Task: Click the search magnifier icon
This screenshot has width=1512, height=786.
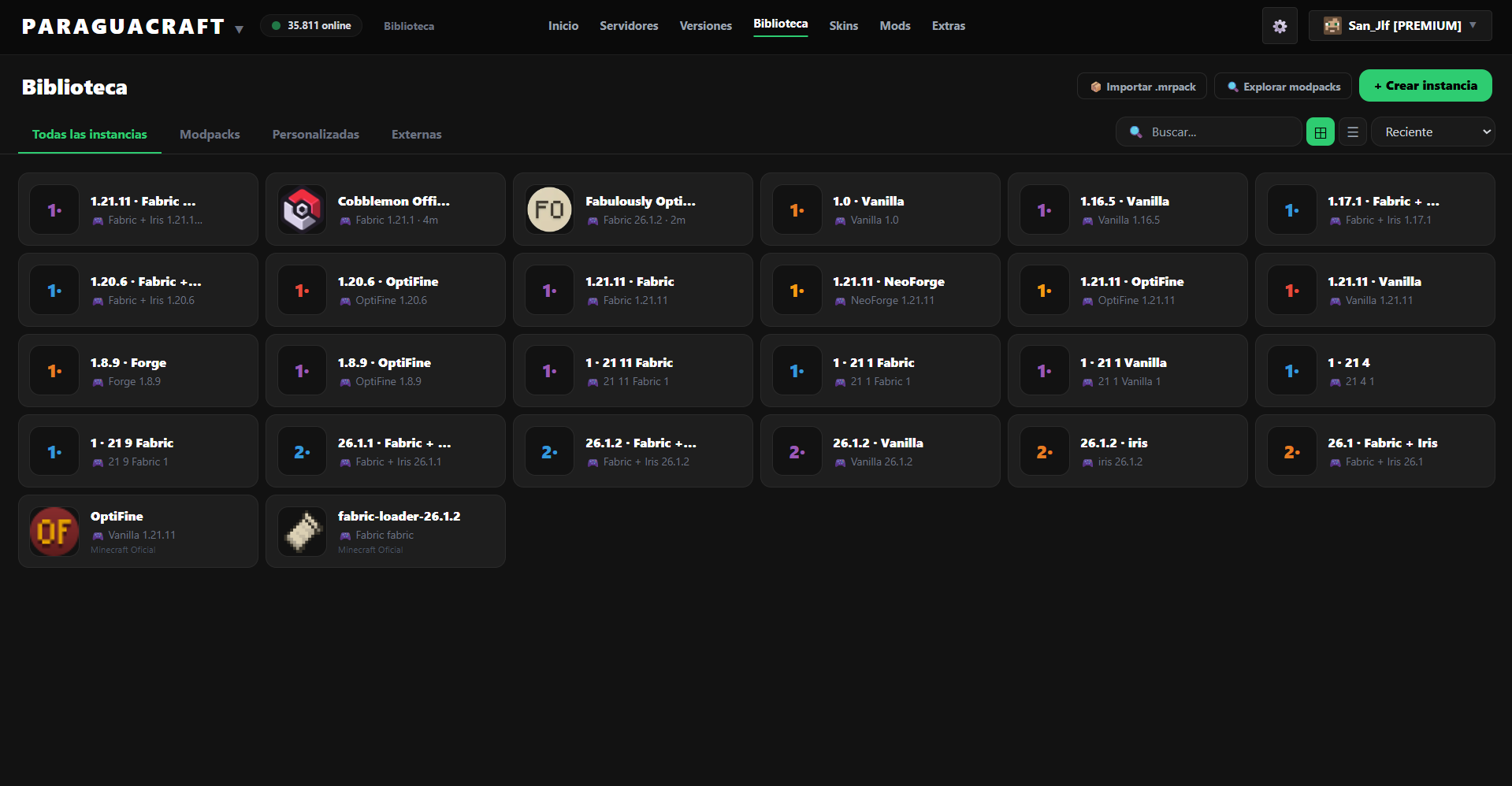Action: coord(1135,132)
